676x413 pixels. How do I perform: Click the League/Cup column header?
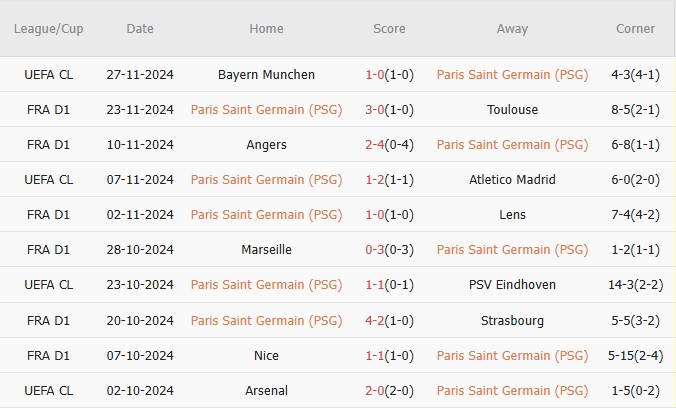(x=48, y=29)
